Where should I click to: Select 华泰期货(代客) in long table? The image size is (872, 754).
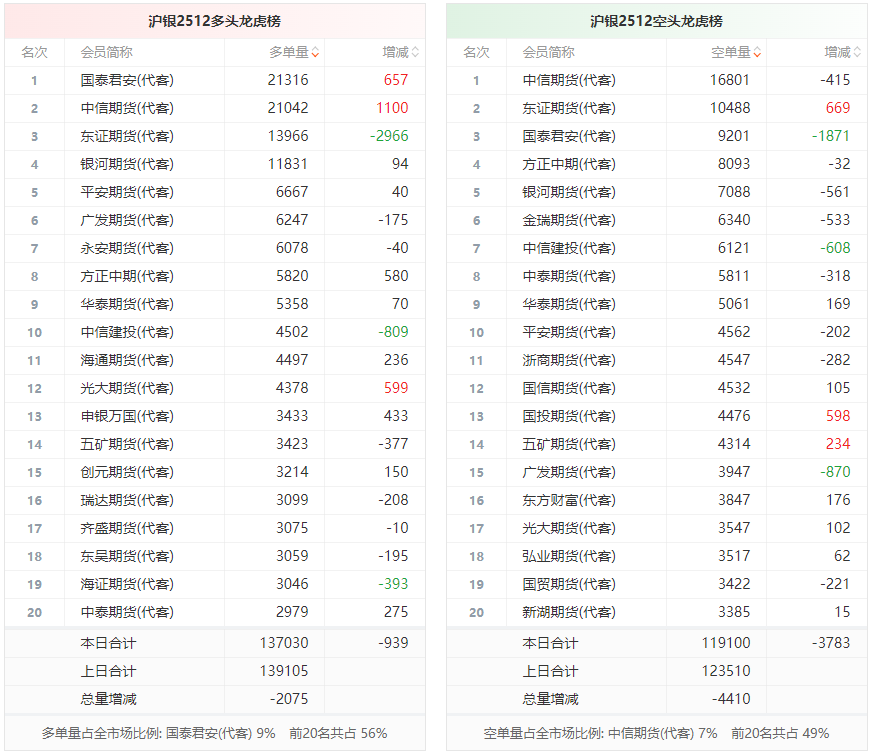(x=127, y=304)
